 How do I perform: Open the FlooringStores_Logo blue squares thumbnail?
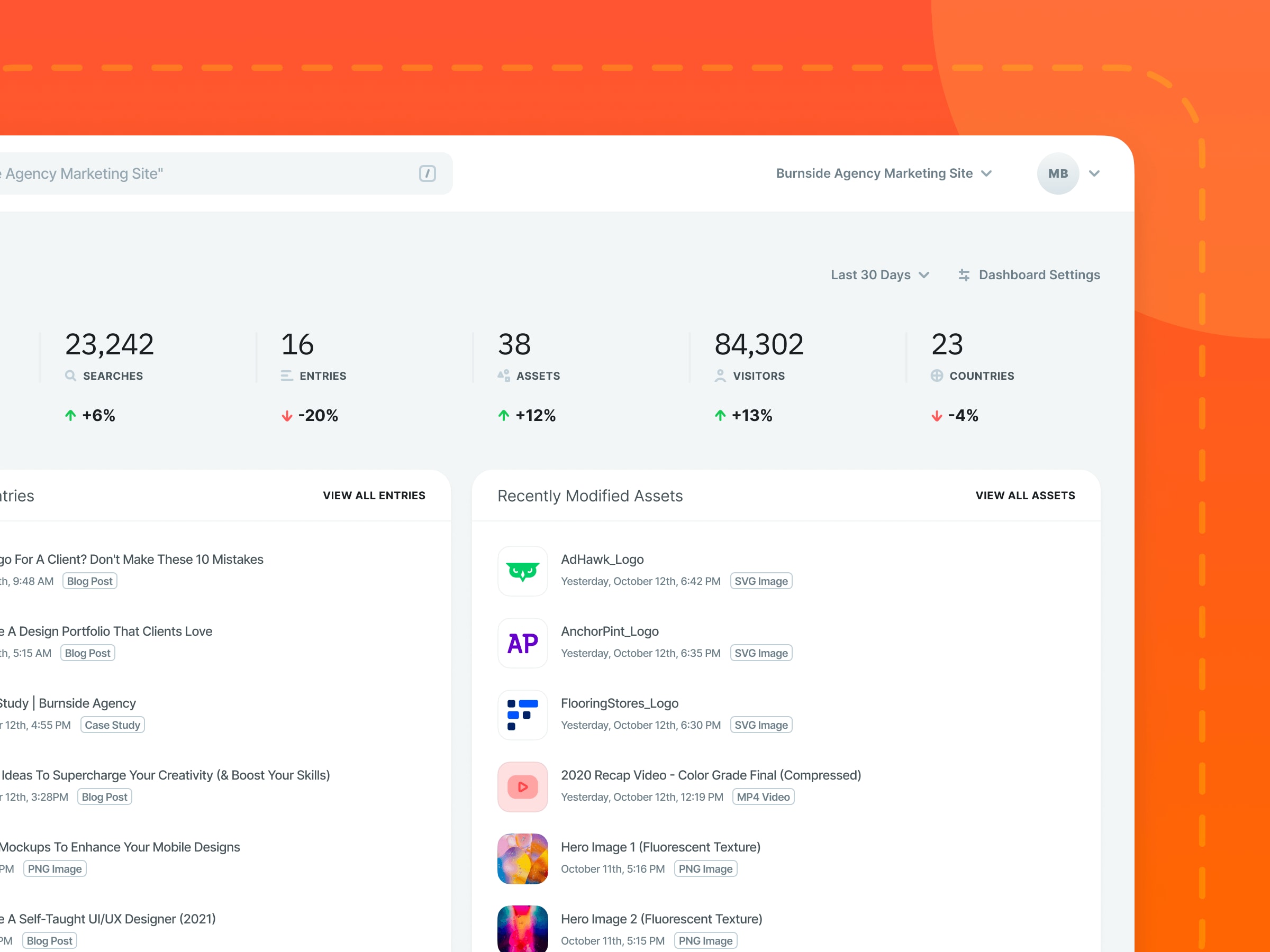click(522, 715)
